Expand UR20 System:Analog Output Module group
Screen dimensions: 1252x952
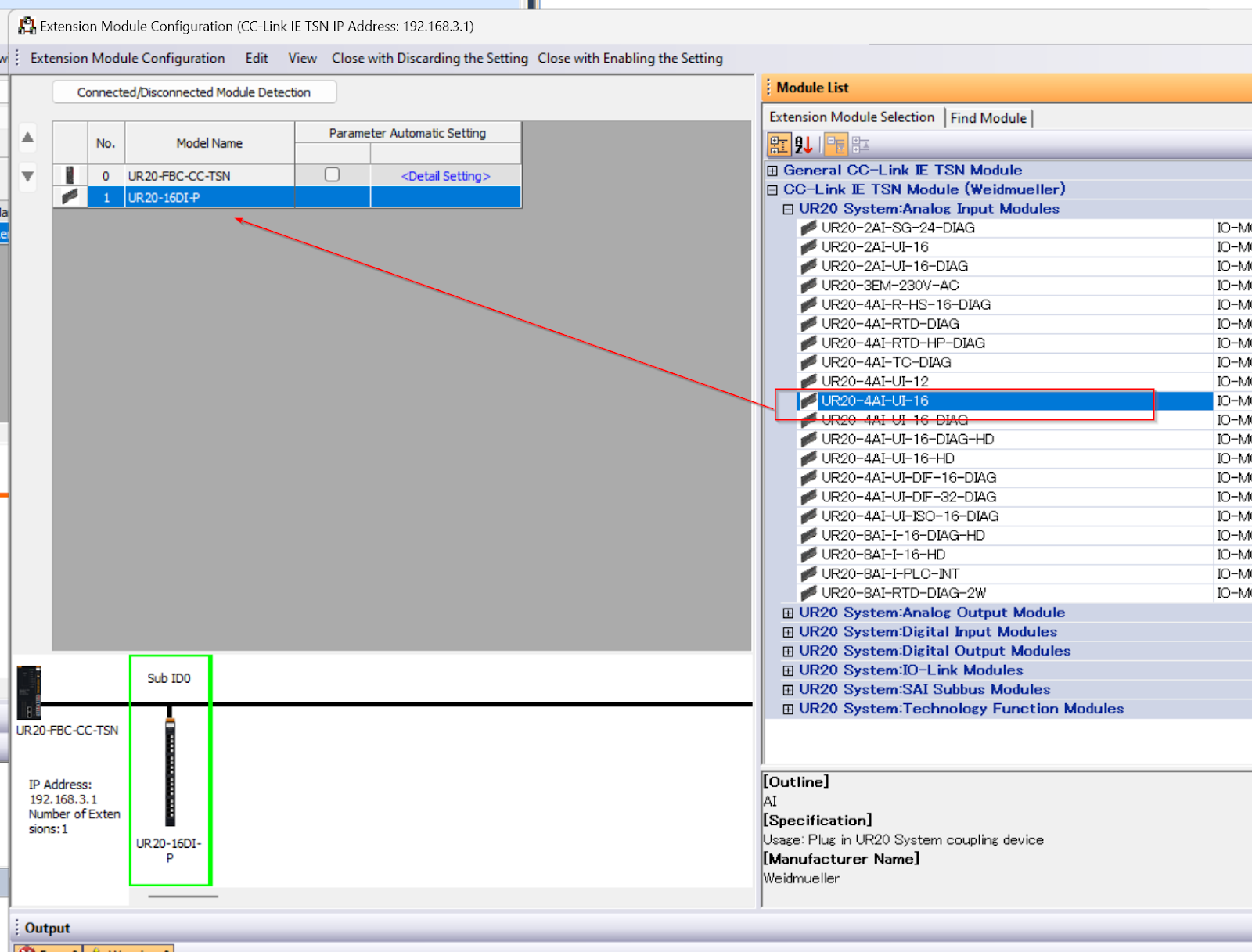(x=788, y=613)
